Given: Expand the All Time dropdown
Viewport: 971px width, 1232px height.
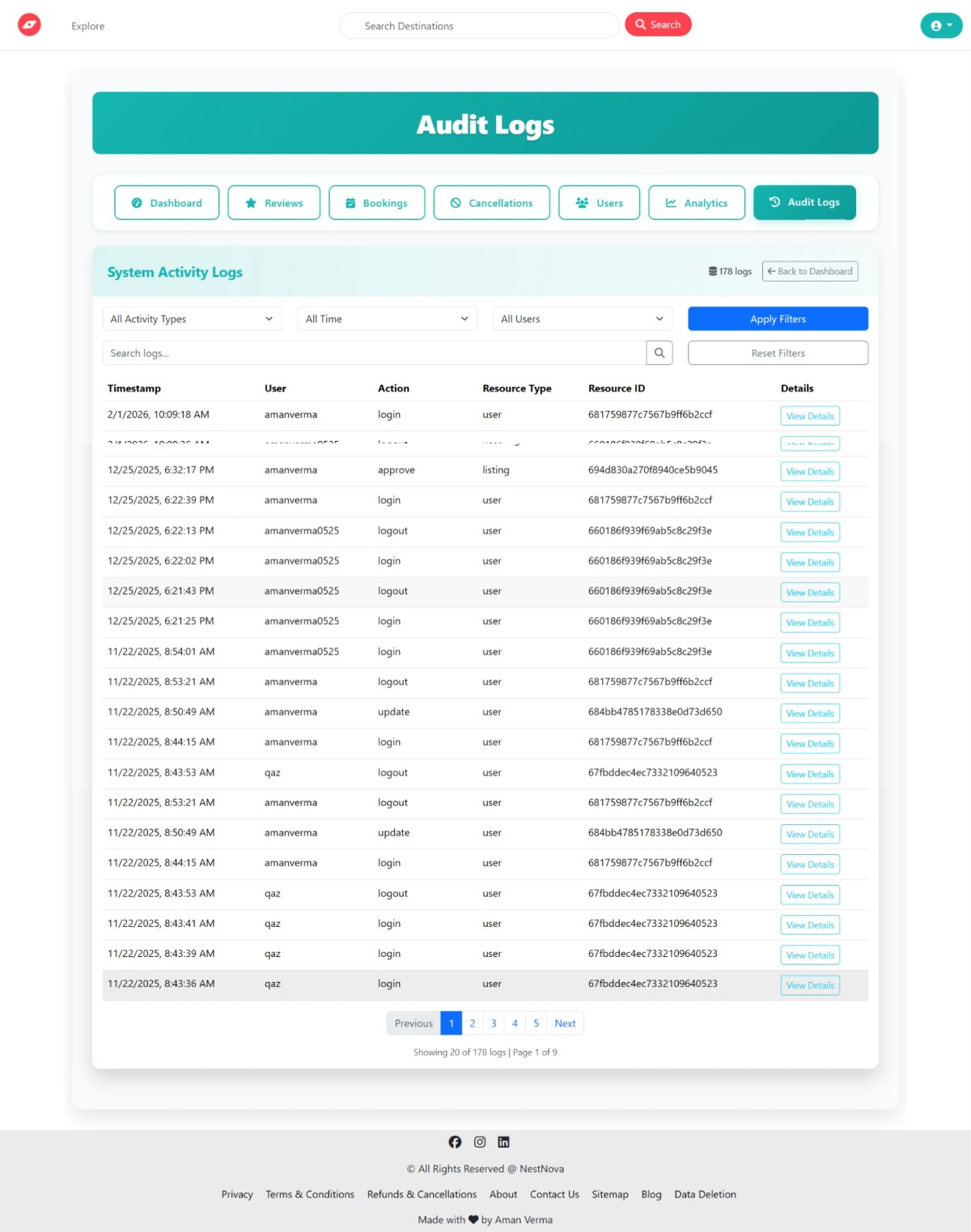Looking at the screenshot, I should click(387, 319).
